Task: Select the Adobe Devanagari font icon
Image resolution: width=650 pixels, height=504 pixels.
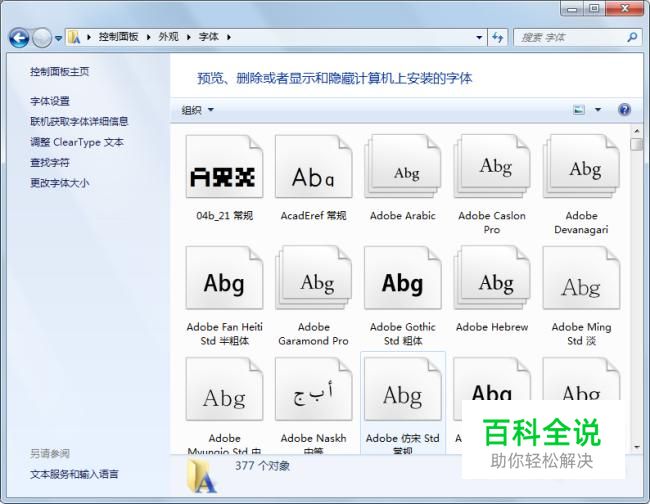Action: click(581, 167)
